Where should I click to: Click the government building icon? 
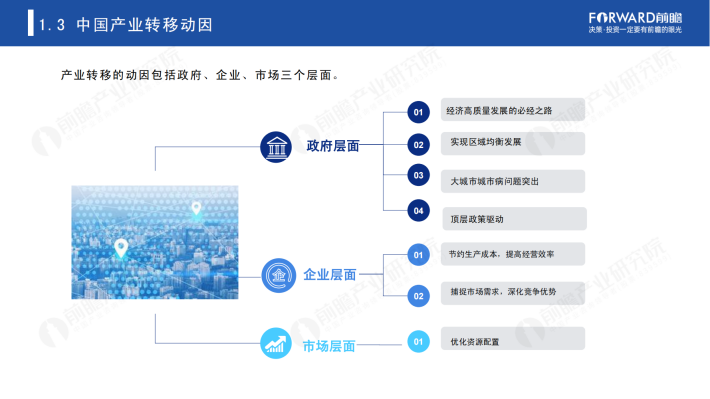click(276, 147)
